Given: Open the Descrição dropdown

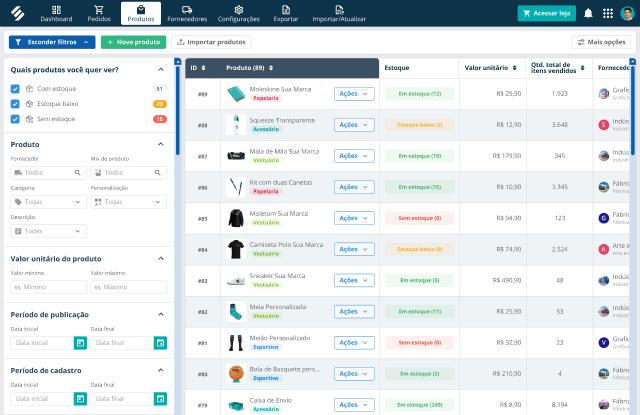Looking at the screenshot, I should coord(48,231).
